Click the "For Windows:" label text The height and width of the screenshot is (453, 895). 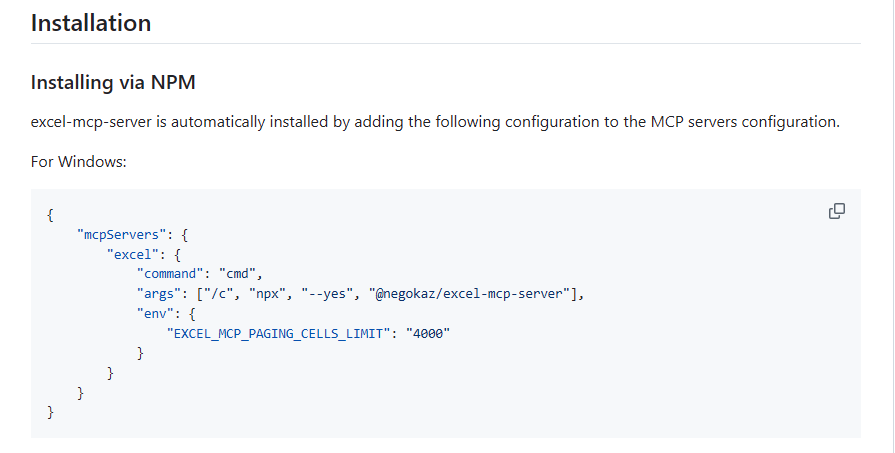[79, 161]
